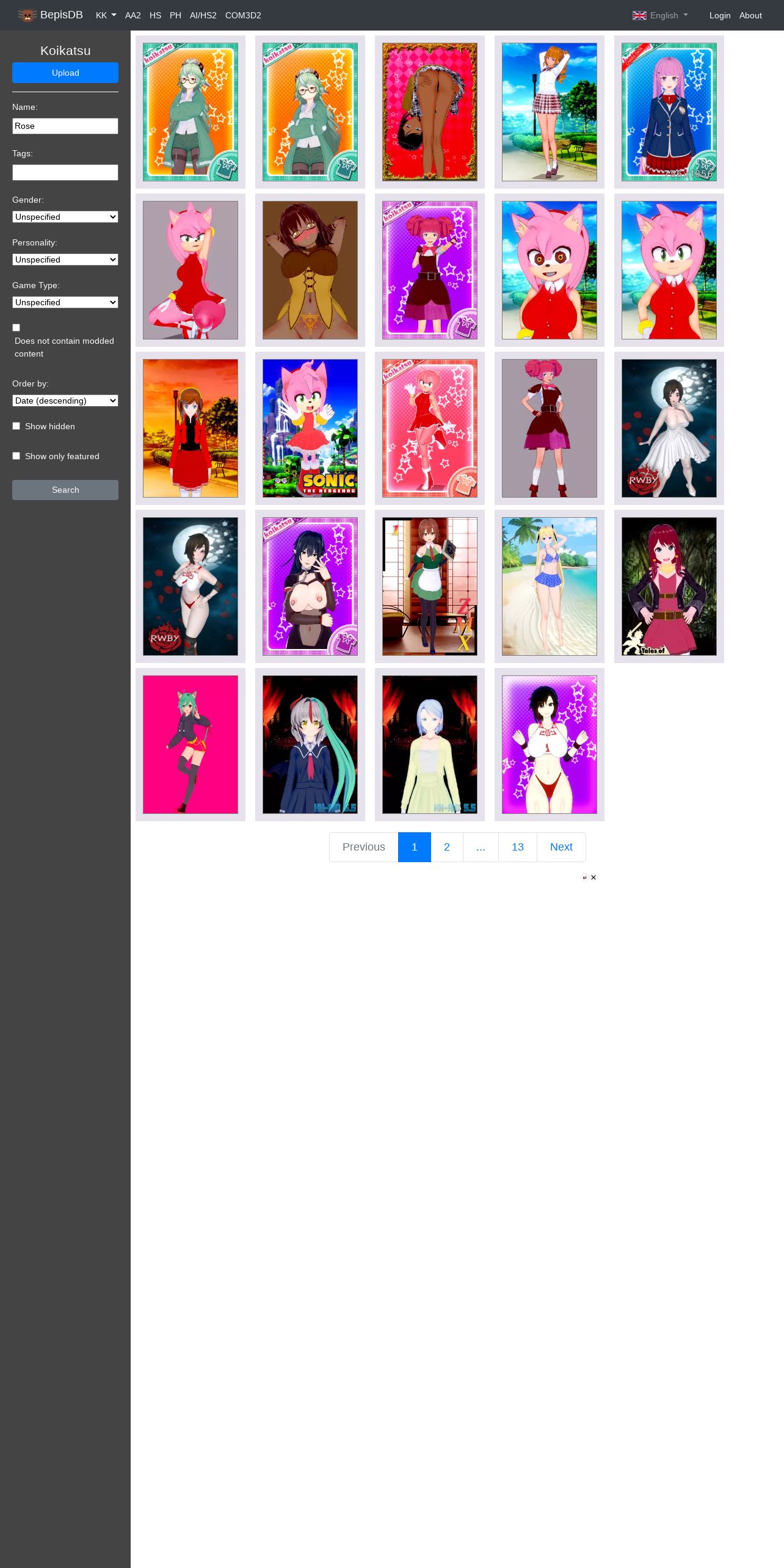Open the Sonic the Hedgehog logo card
The image size is (784, 1568).
(x=310, y=428)
